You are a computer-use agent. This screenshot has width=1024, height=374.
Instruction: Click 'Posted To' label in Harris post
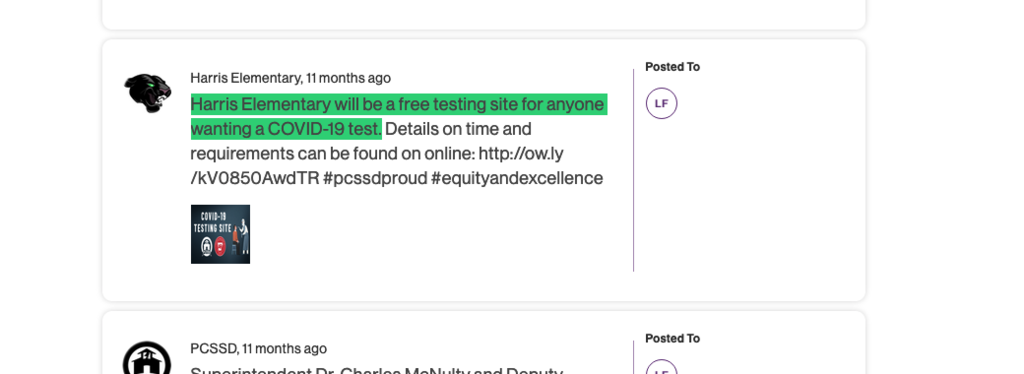(x=672, y=67)
